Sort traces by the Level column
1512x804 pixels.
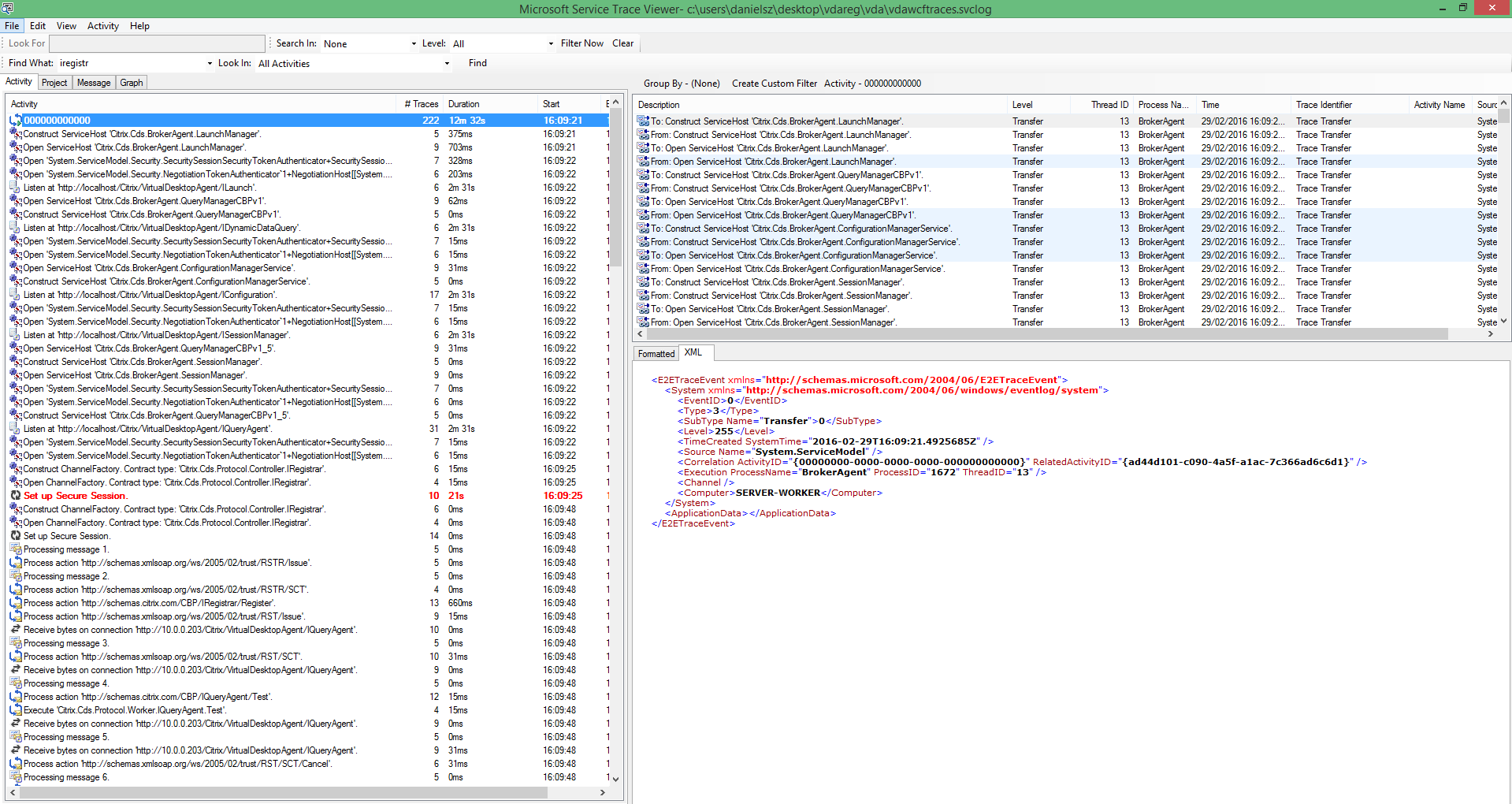[x=1039, y=105]
